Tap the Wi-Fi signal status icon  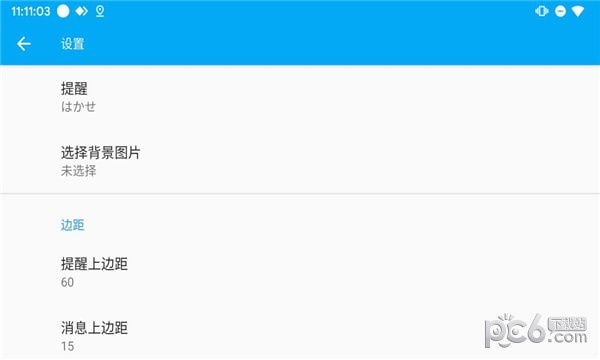coord(578,11)
